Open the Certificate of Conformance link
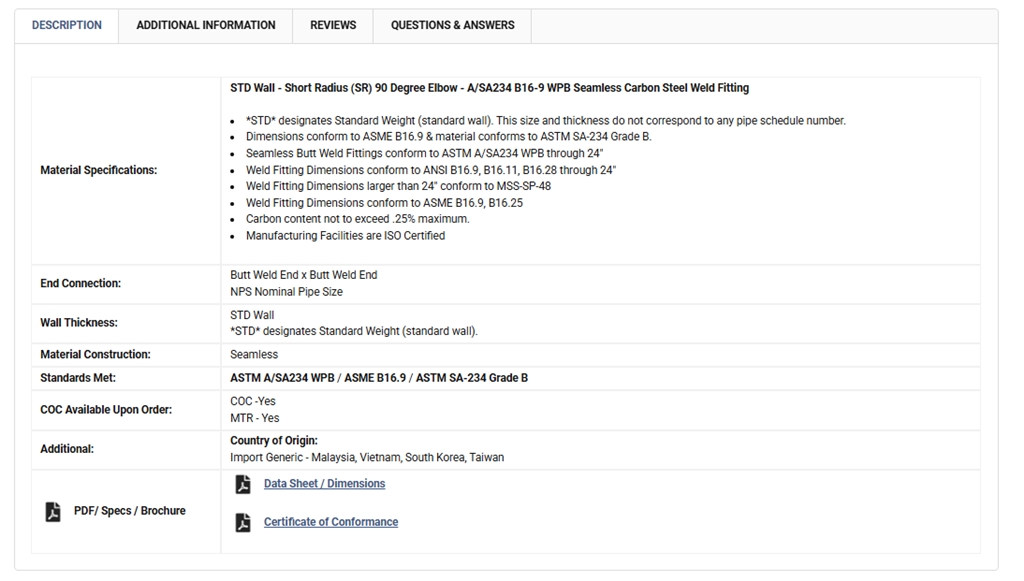Viewport: 1024px width, 581px height. pyautogui.click(x=331, y=522)
